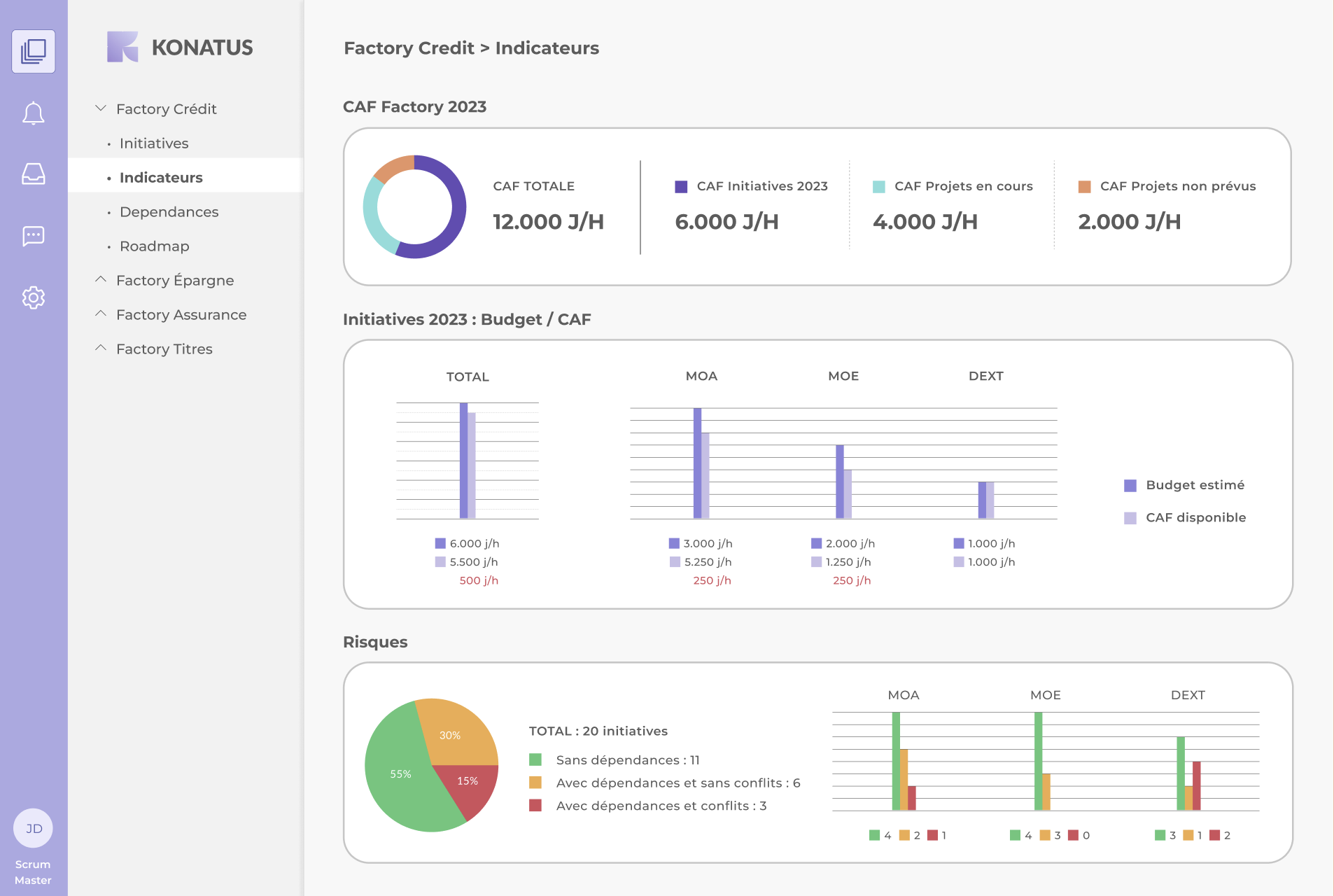Viewport: 1334px width, 896px height.
Task: Open the Dependances menu item
Action: 169,211
